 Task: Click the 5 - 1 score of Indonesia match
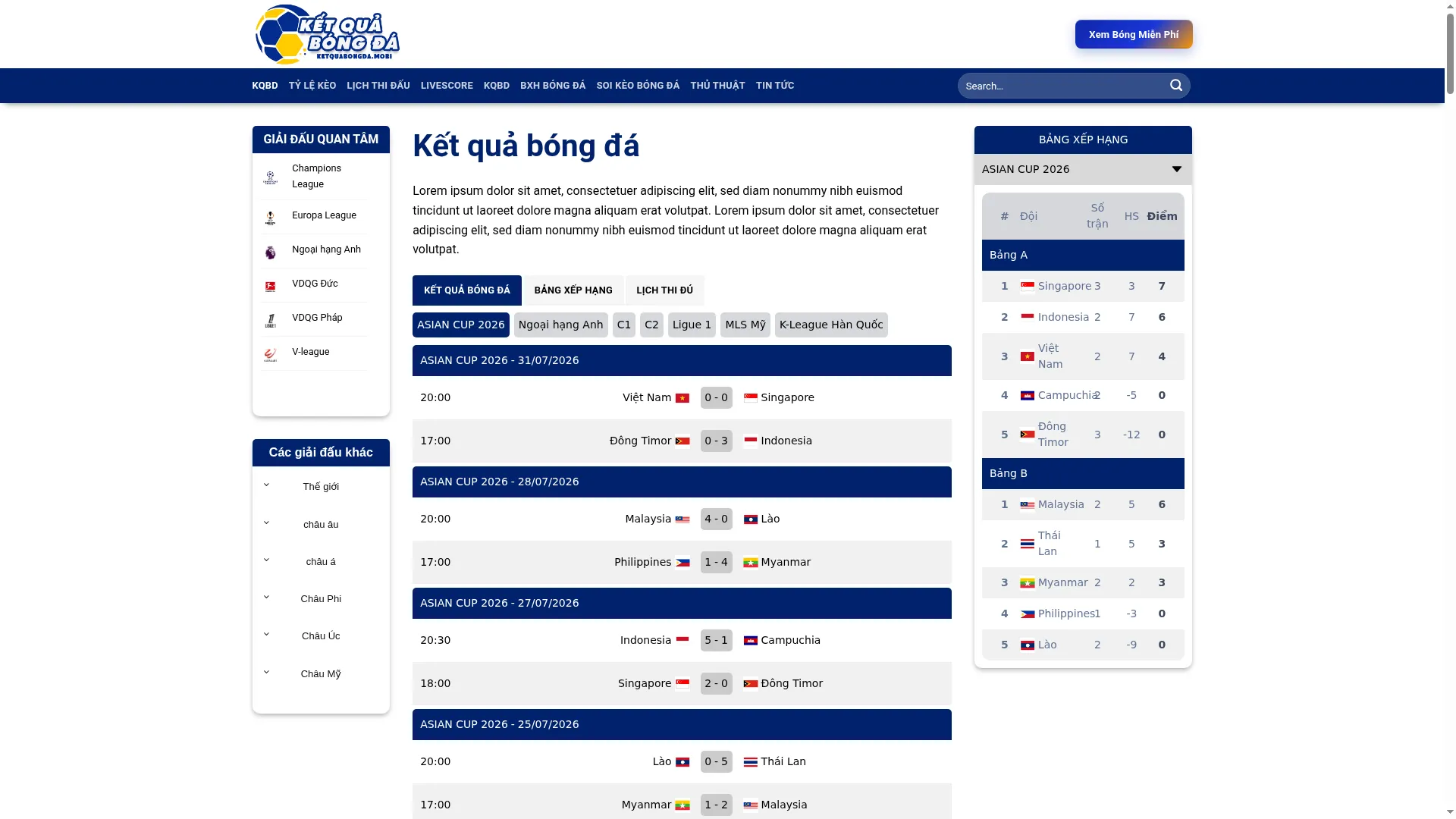[x=717, y=640]
